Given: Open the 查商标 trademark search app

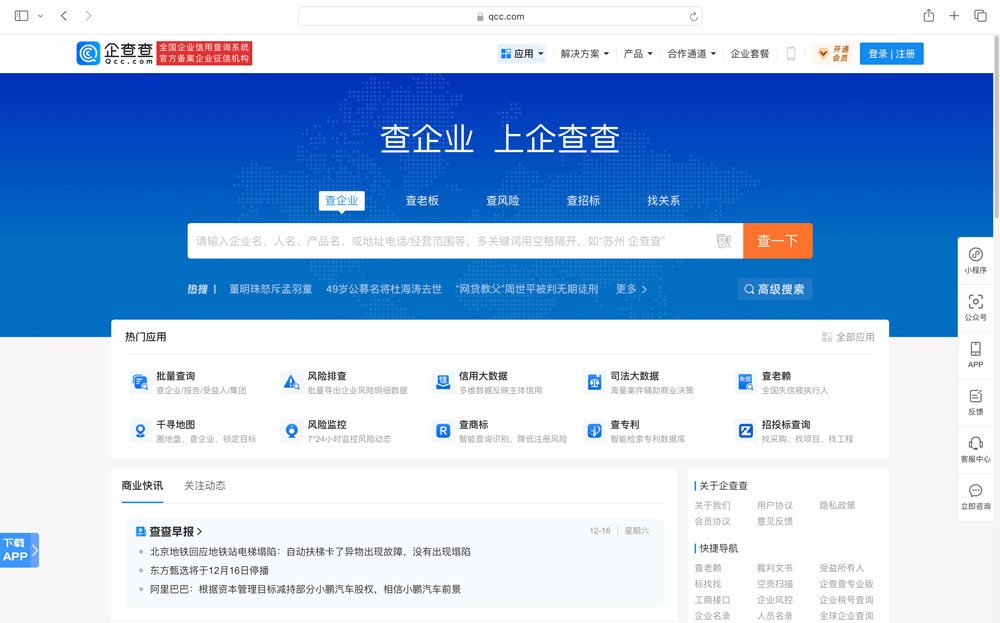Looking at the screenshot, I should 443,431.
